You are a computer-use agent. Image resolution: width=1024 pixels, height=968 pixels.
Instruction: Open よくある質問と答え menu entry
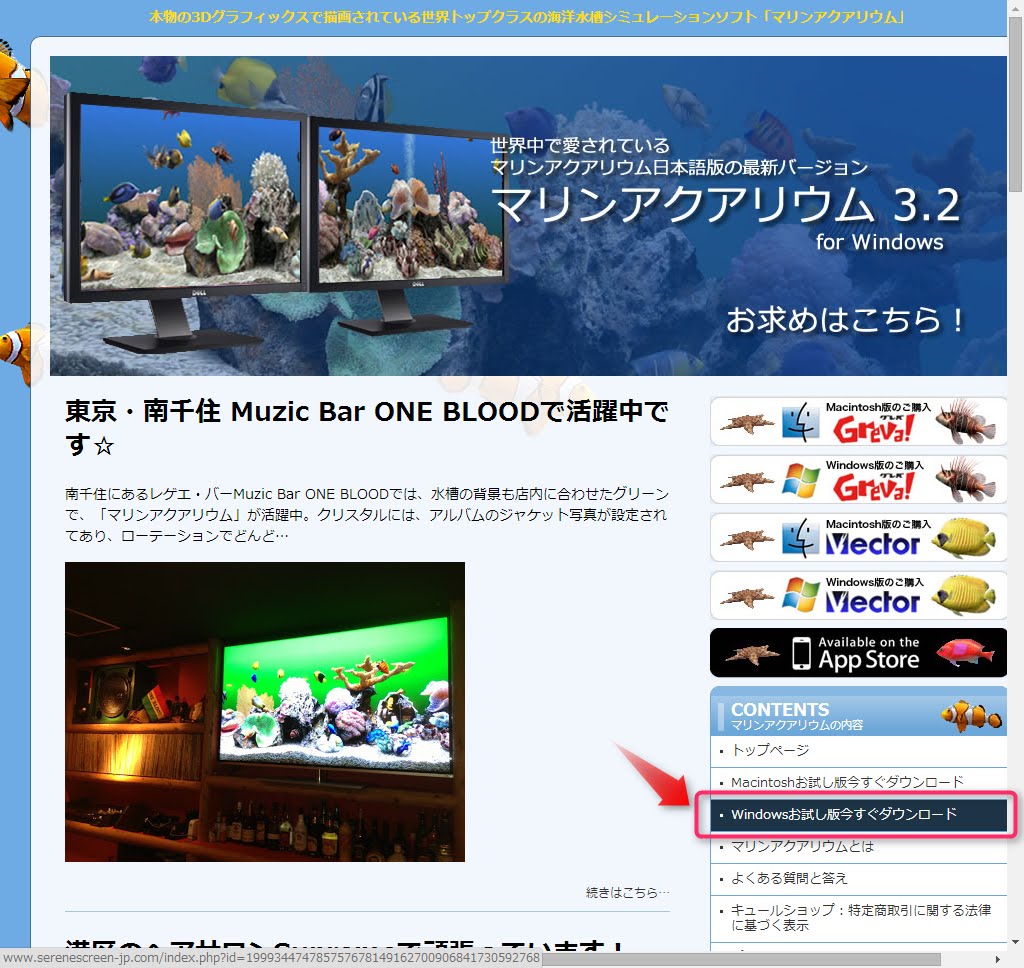[x=858, y=879]
